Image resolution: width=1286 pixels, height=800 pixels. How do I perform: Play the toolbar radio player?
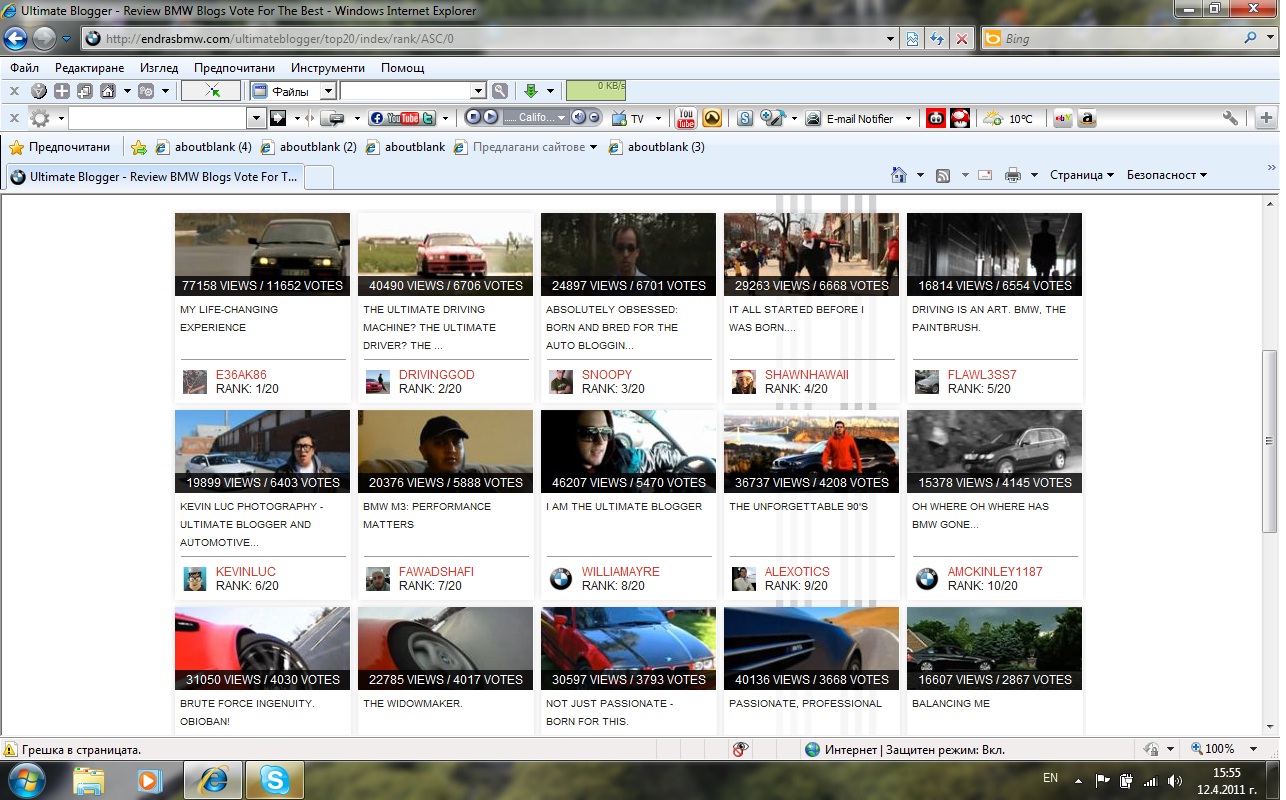pyautogui.click(x=490, y=118)
